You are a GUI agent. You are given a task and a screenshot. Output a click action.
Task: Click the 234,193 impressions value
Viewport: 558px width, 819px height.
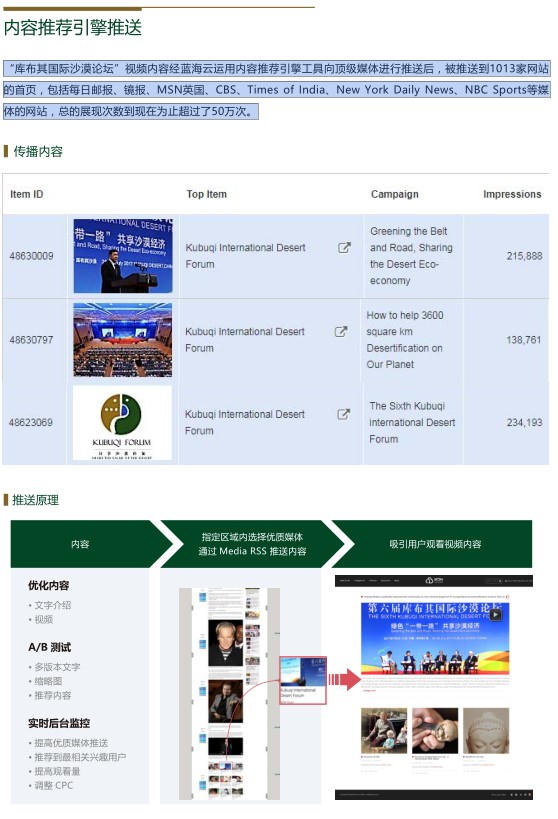tap(524, 423)
